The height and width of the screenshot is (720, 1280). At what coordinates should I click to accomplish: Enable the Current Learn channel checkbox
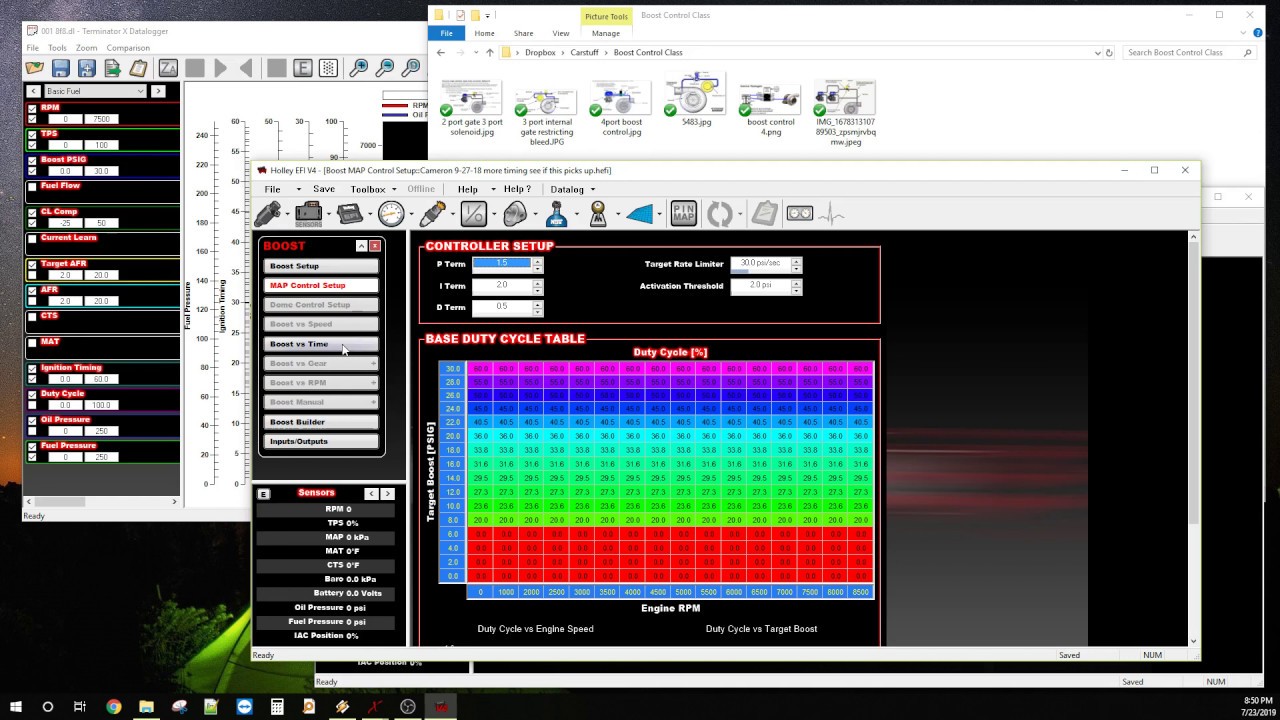point(32,239)
